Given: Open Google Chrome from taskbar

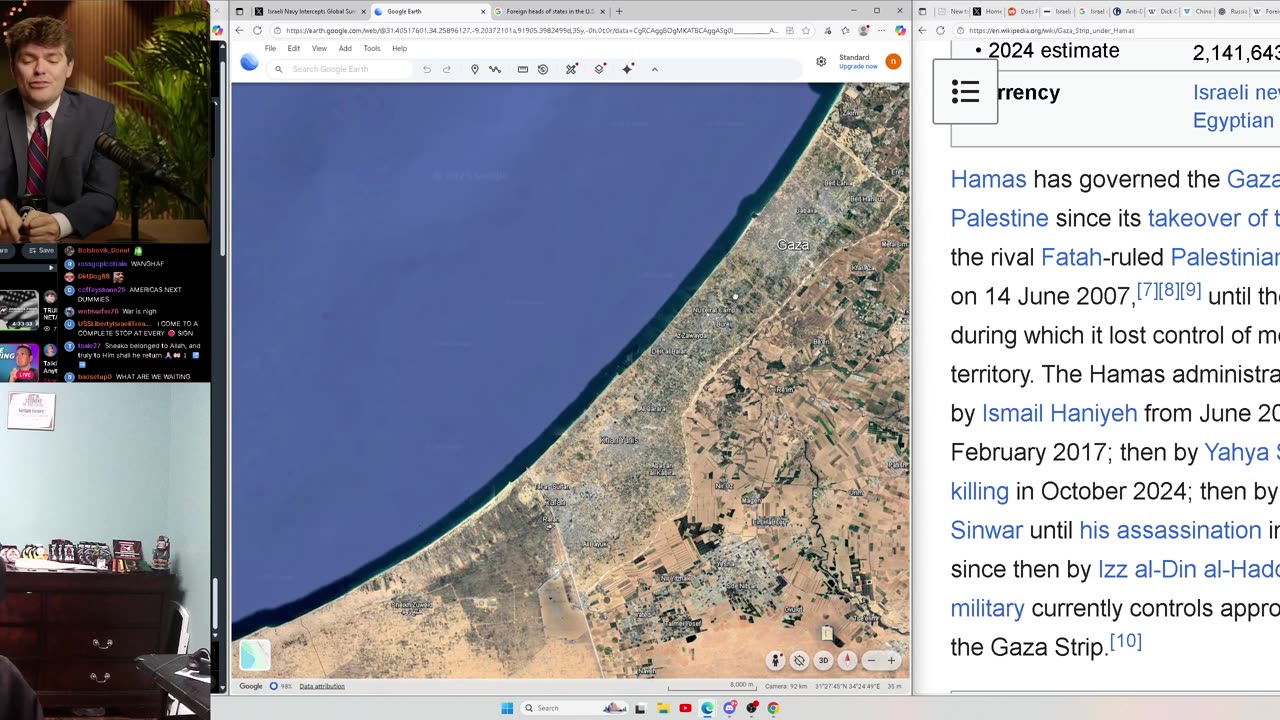Looking at the screenshot, I should [x=773, y=708].
